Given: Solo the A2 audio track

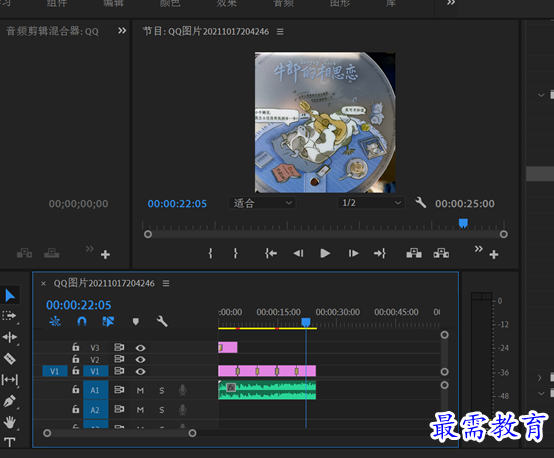Looking at the screenshot, I should [161, 410].
